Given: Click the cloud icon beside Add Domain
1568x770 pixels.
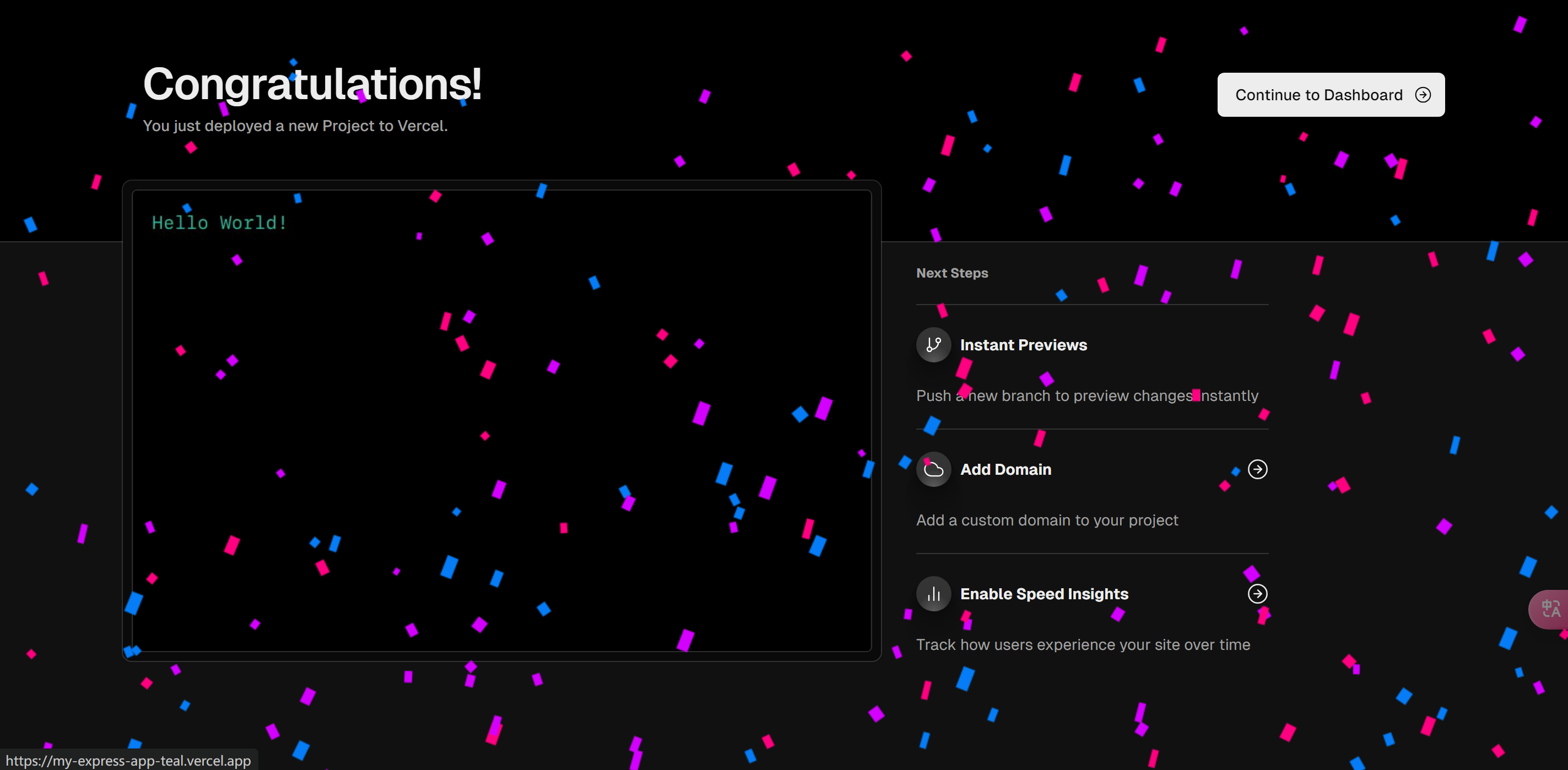Looking at the screenshot, I should 933,469.
